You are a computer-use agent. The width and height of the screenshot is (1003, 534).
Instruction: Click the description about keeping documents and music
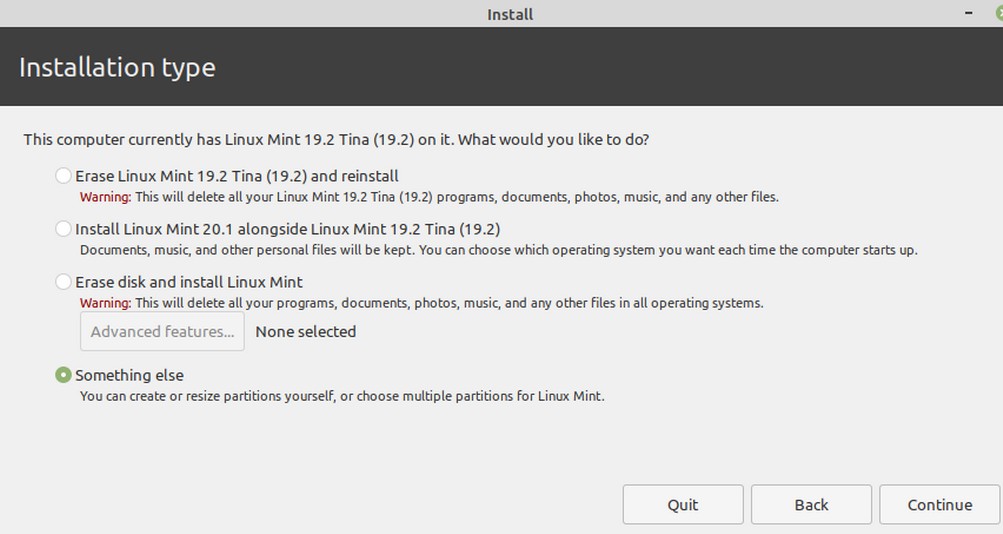(498, 250)
